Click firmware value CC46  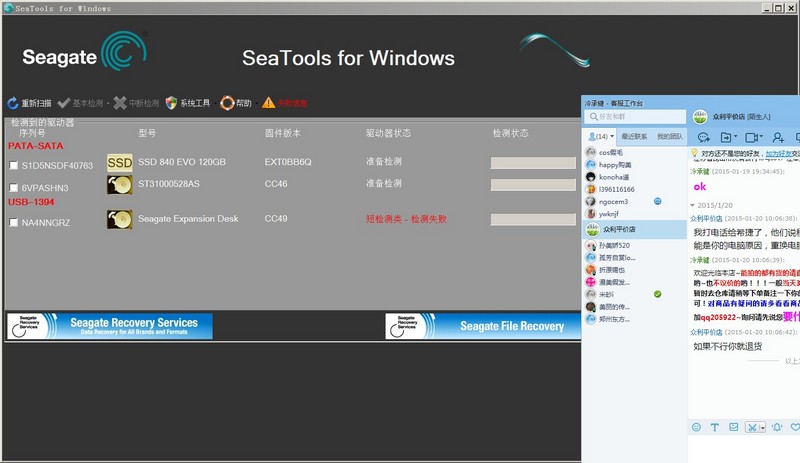pos(276,184)
